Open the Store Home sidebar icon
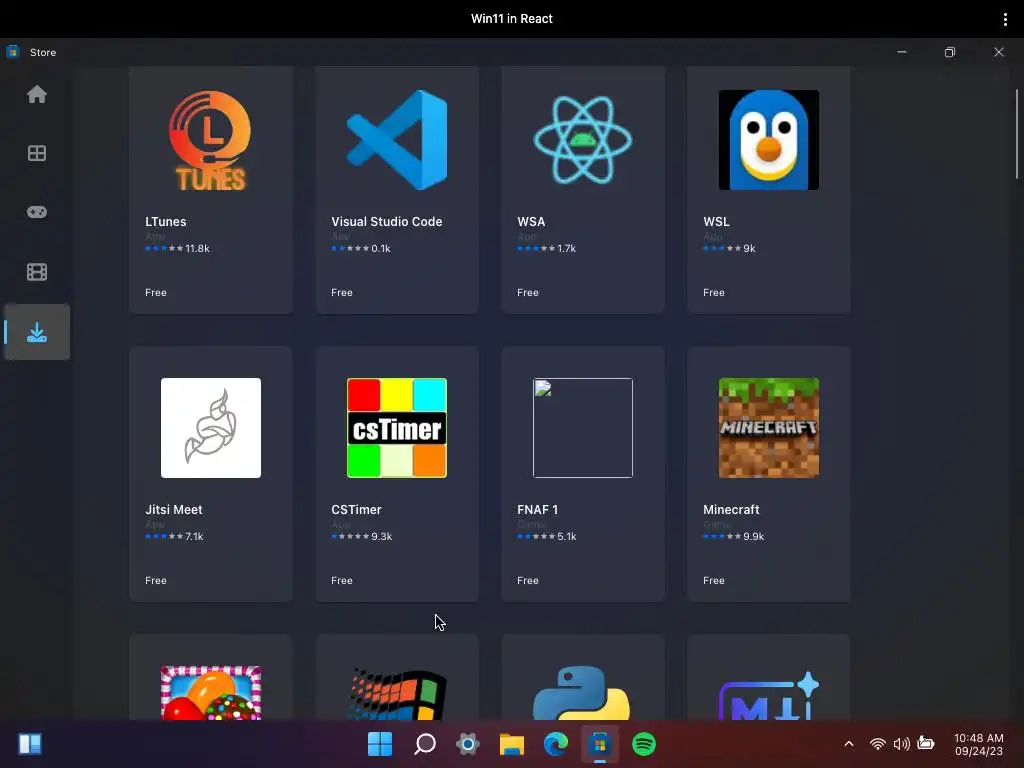This screenshot has width=1024, height=768. tap(37, 95)
